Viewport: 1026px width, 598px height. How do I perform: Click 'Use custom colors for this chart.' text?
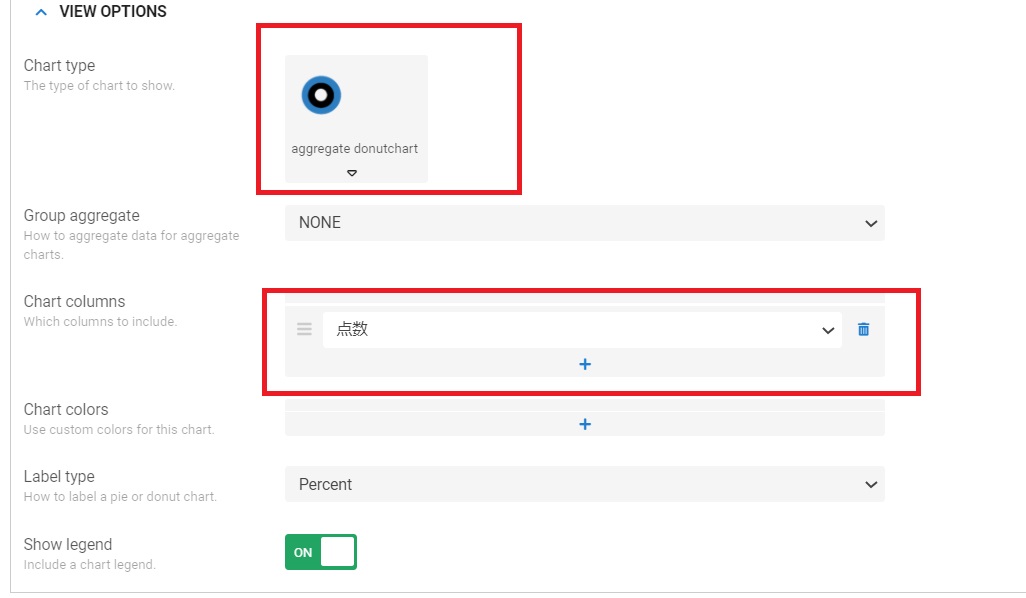pos(119,430)
